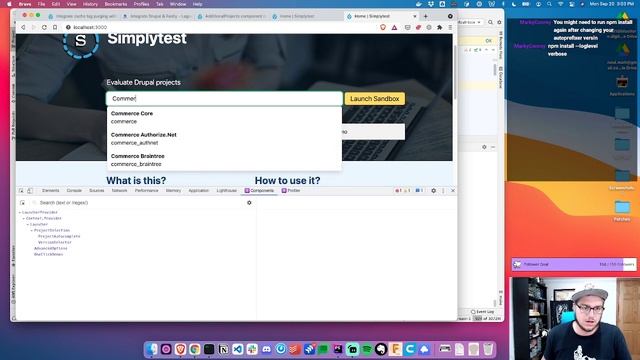Reload the localhost page
Screen dimensions: 640x360
[44, 27]
